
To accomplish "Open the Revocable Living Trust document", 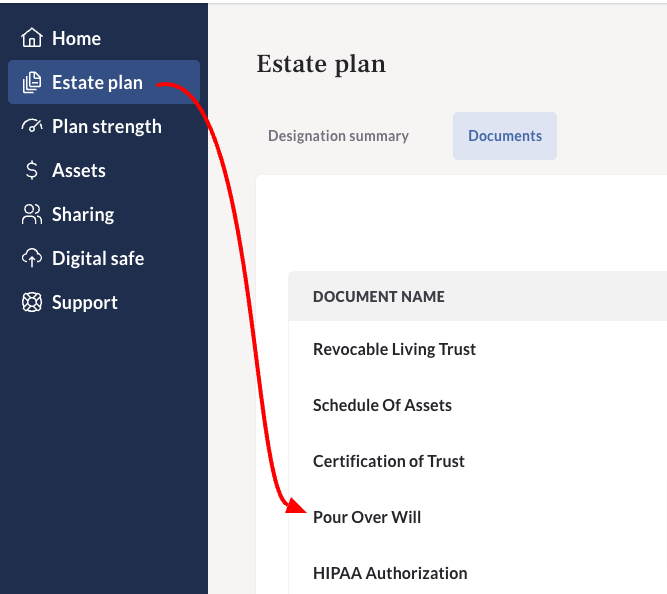I will pyautogui.click(x=394, y=349).
